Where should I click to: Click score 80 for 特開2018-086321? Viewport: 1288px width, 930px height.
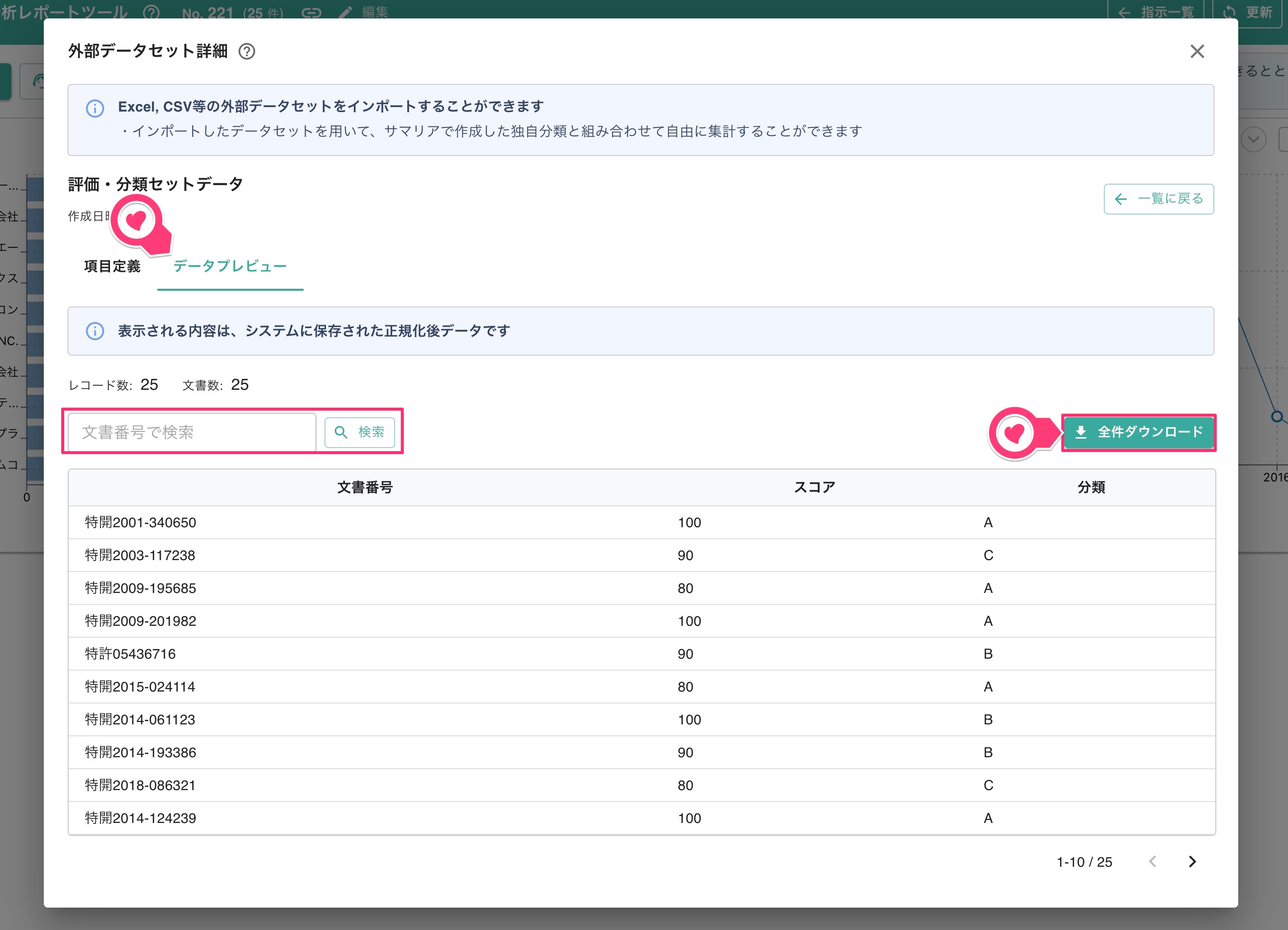pos(685,786)
